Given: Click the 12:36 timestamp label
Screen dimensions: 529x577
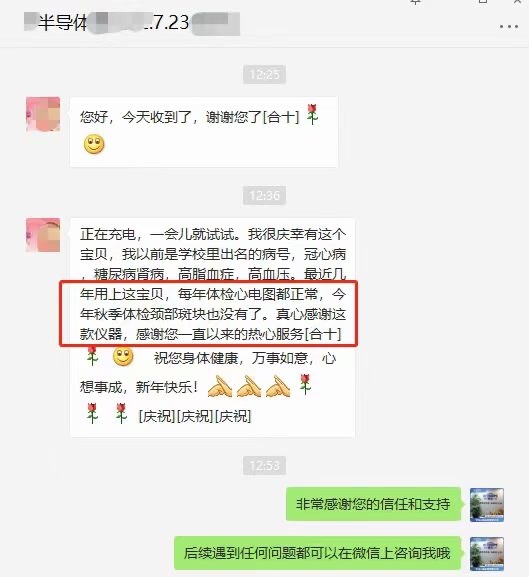Looking at the screenshot, I should click(x=264, y=195).
